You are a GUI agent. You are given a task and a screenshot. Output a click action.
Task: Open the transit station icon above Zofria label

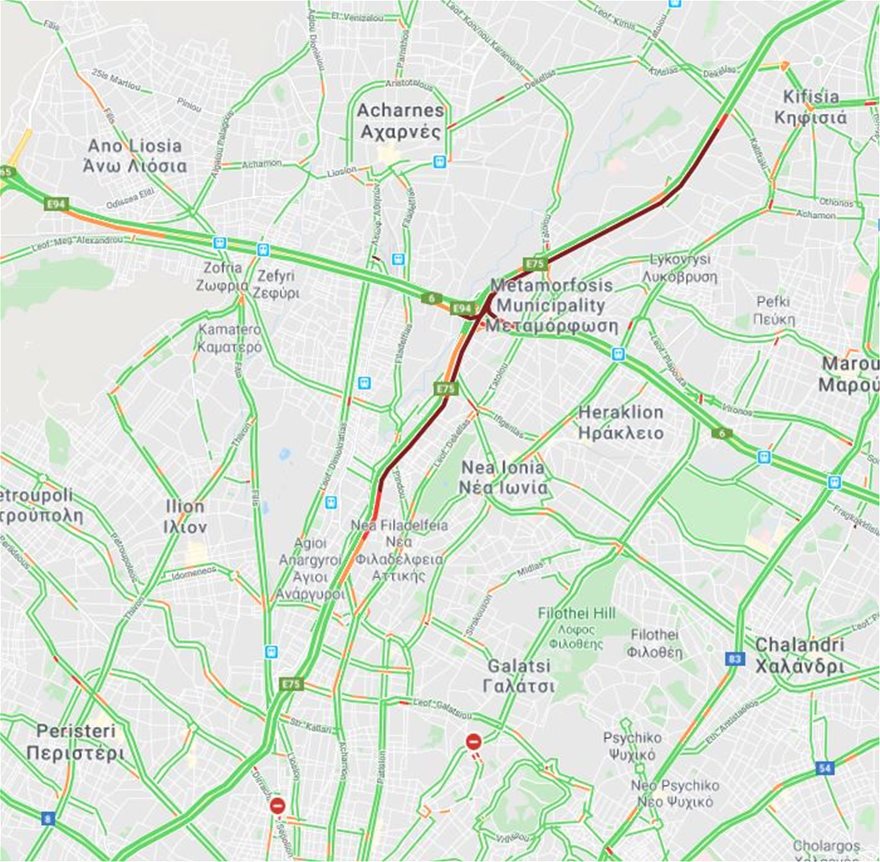(219, 243)
